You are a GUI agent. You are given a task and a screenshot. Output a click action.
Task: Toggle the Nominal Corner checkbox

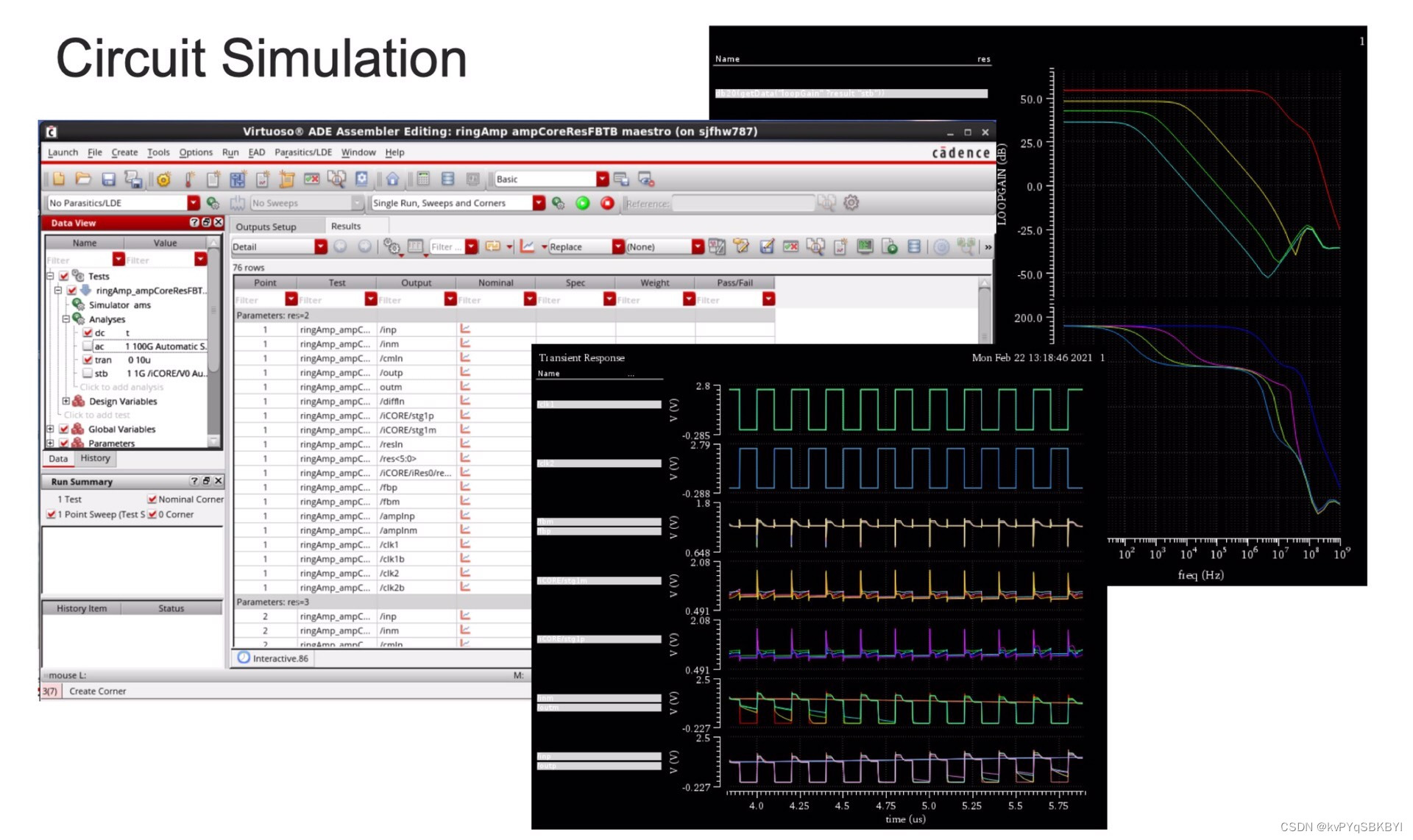click(152, 499)
